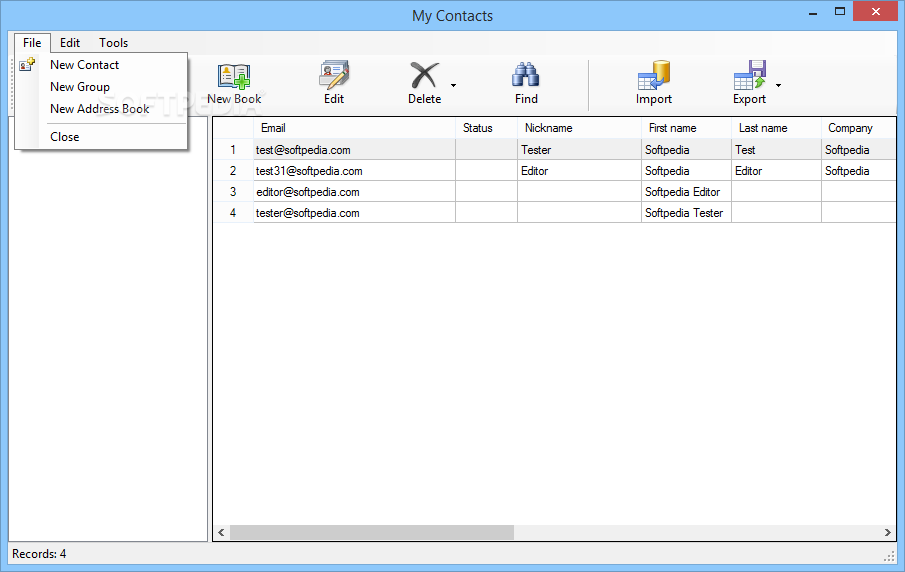This screenshot has height=572, width=905.
Task: Expand the Delete dropdown arrow
Action: [454, 85]
